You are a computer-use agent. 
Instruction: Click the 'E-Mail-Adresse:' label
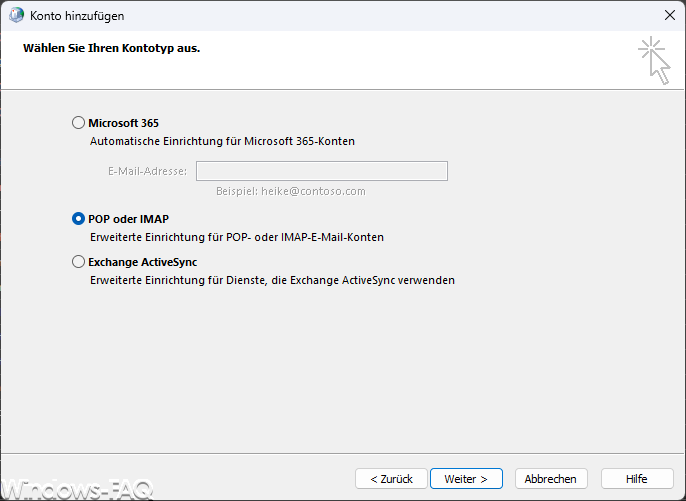click(147, 171)
